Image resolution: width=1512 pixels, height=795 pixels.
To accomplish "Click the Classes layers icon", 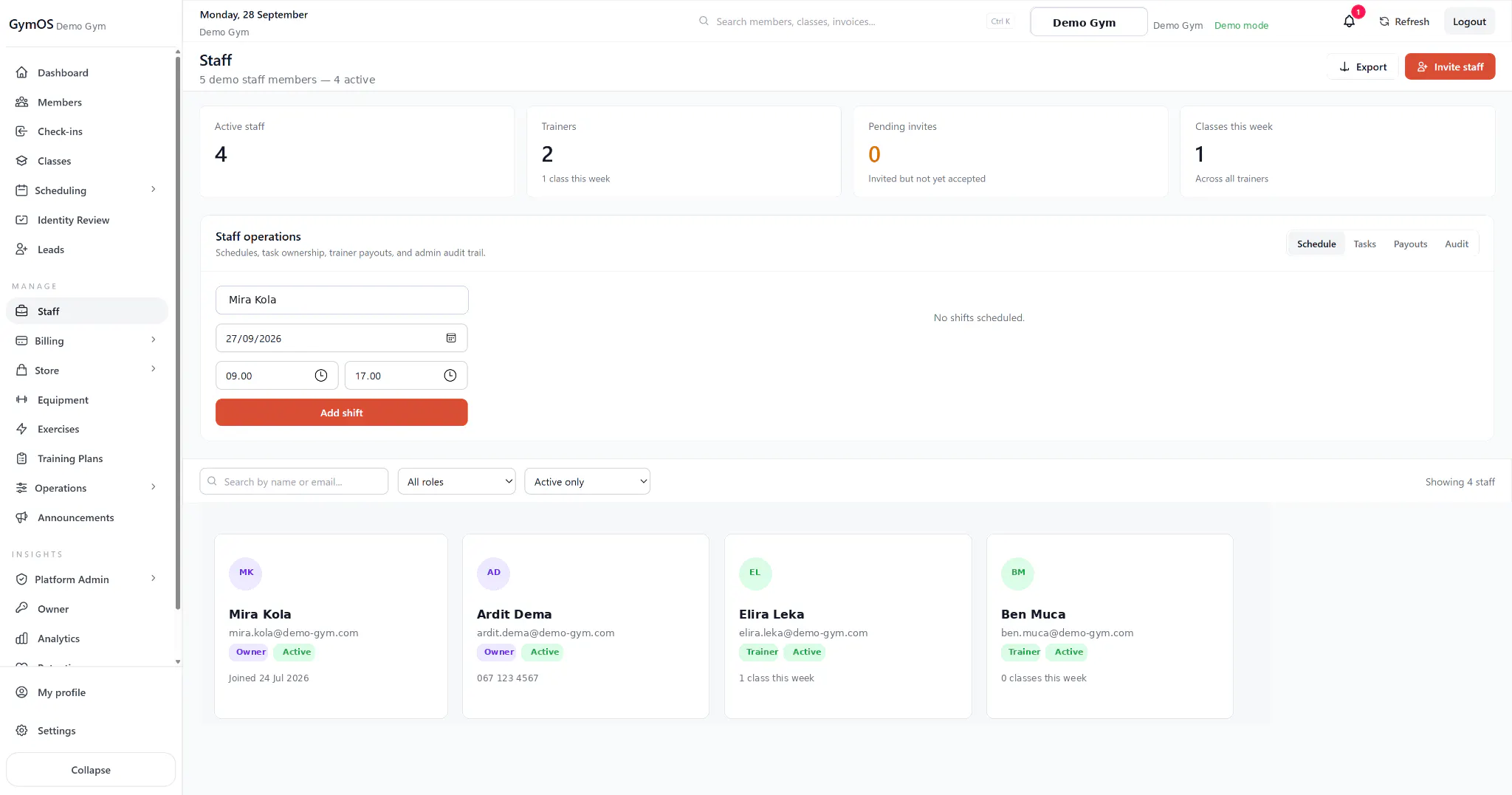I will (21, 161).
